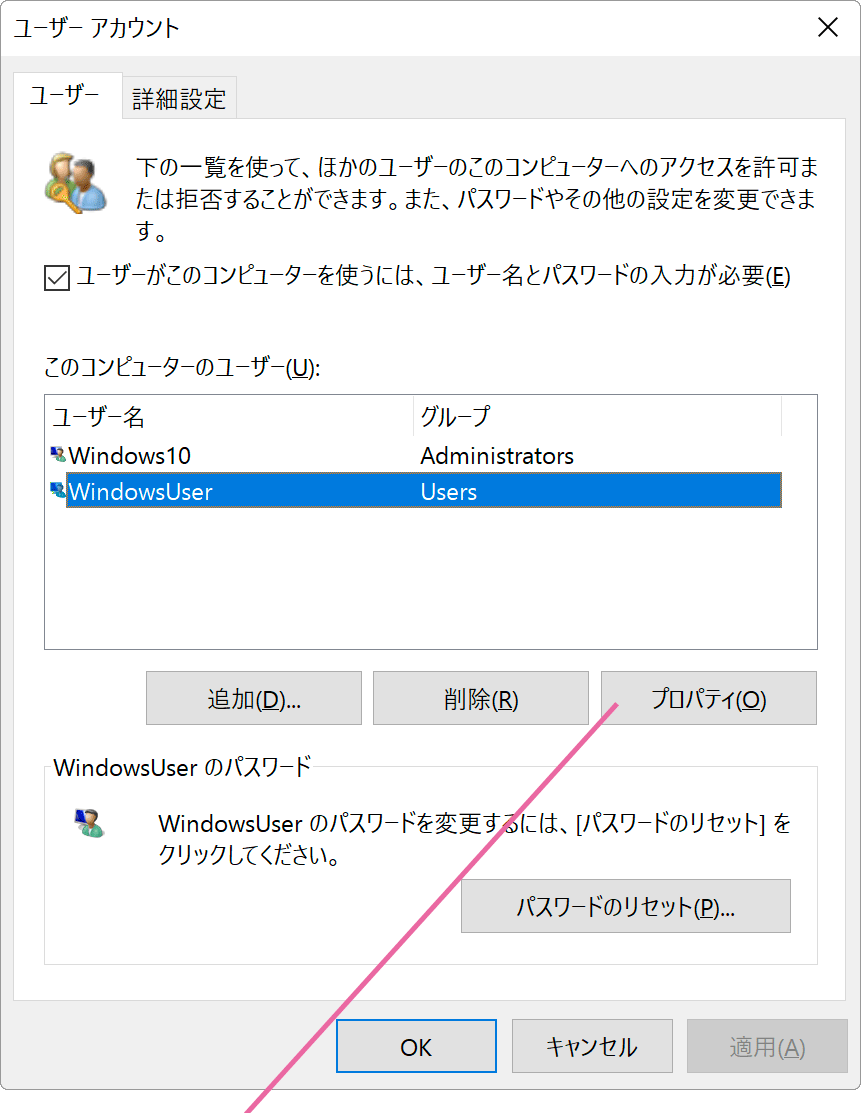This screenshot has height=1113, width=861.
Task: Switch to the ユーザー tab
Action: click(65, 95)
